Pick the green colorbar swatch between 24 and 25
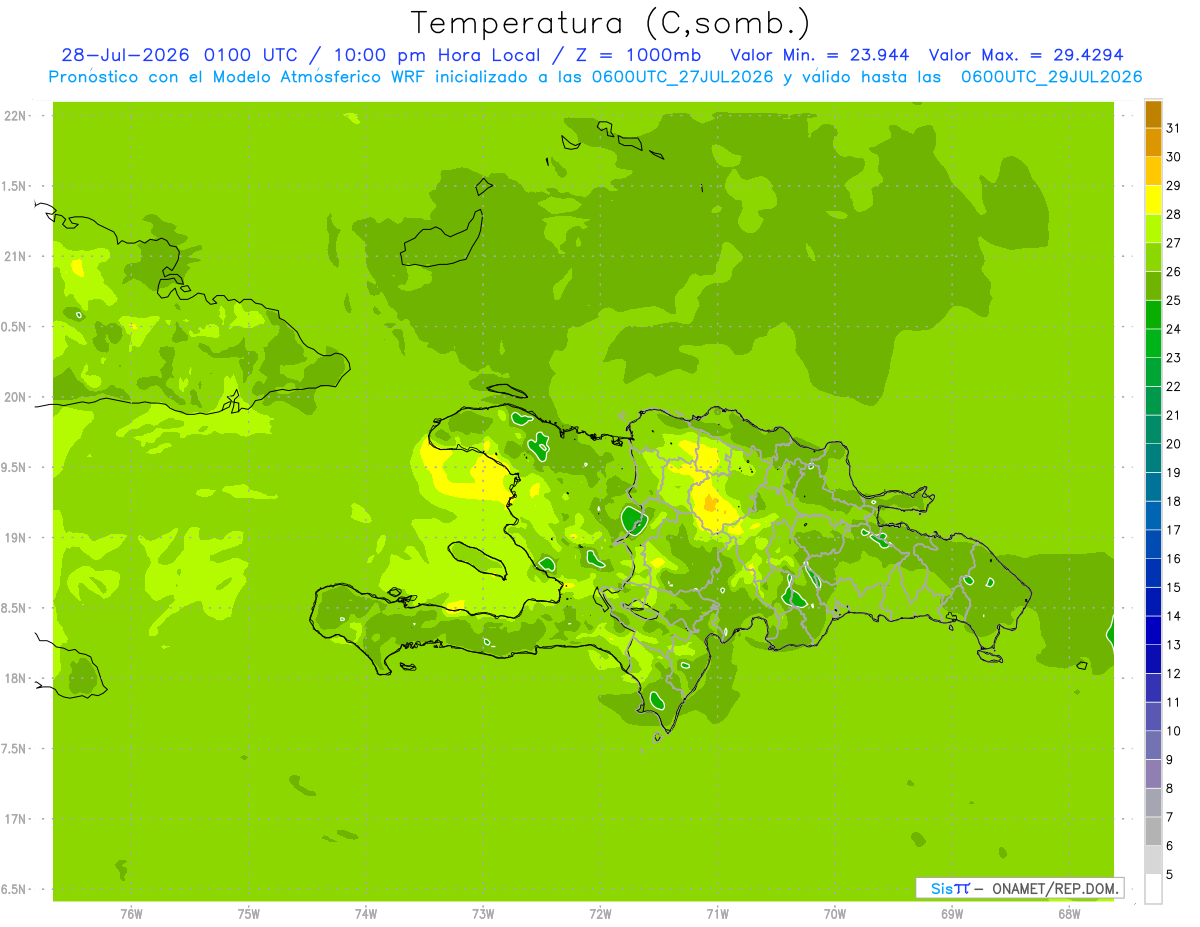The width and height of the screenshot is (1200, 927). coord(1153,315)
